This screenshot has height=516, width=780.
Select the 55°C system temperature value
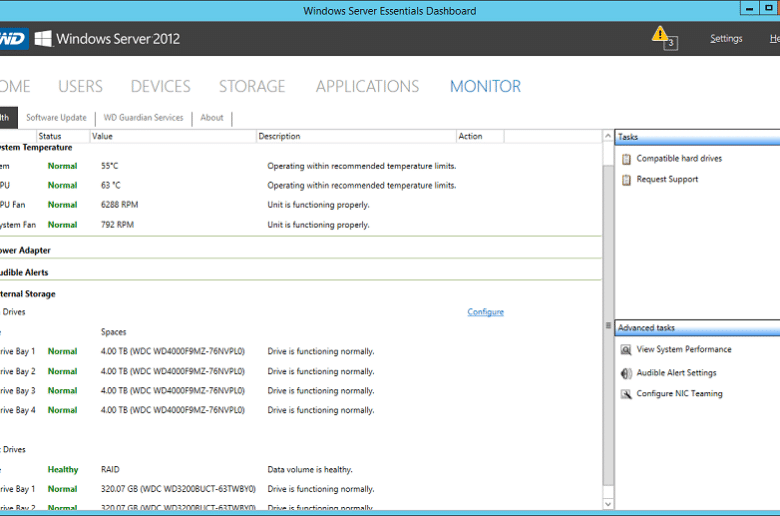109,166
